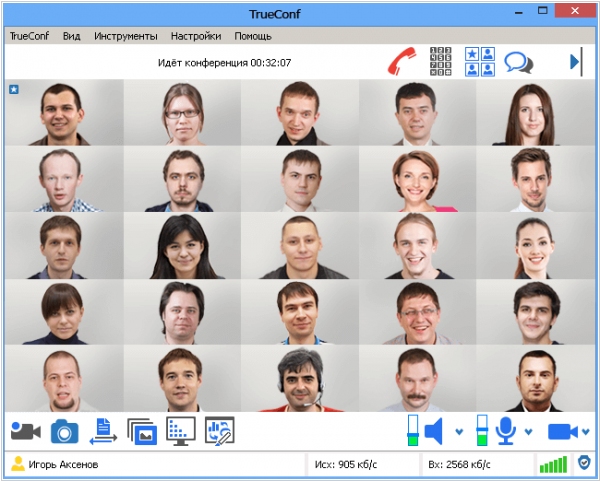Image resolution: width=600 pixels, height=481 pixels.
Task: Adjust the microphone level slider
Action: click(x=482, y=430)
